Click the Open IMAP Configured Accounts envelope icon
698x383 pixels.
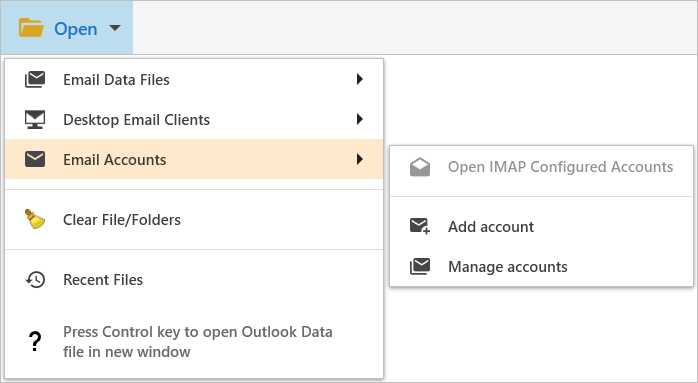[x=420, y=167]
